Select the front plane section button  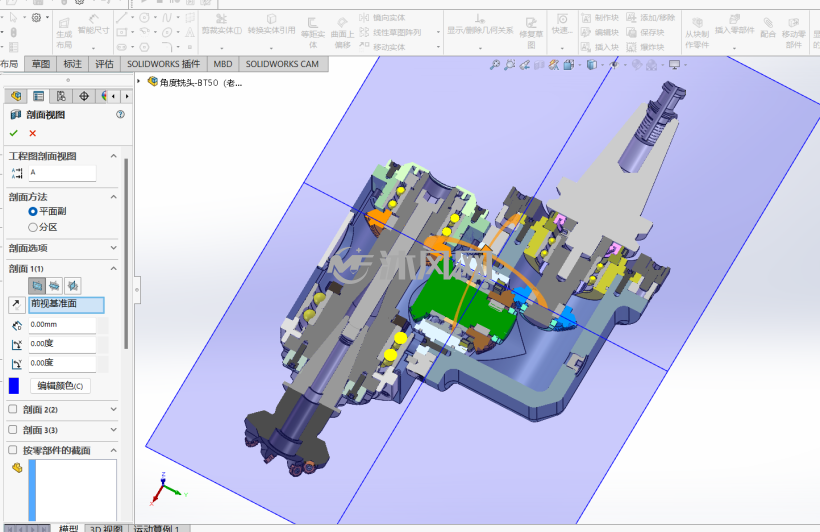point(37,286)
